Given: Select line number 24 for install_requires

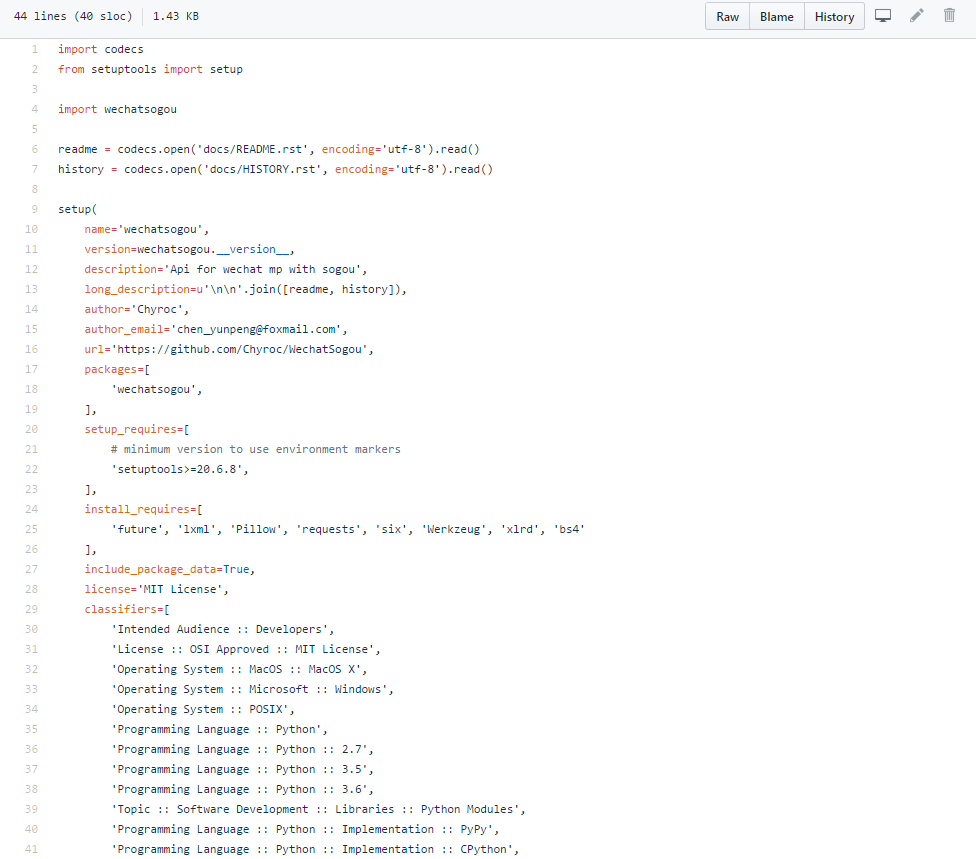Looking at the screenshot, I should click(x=32, y=509).
